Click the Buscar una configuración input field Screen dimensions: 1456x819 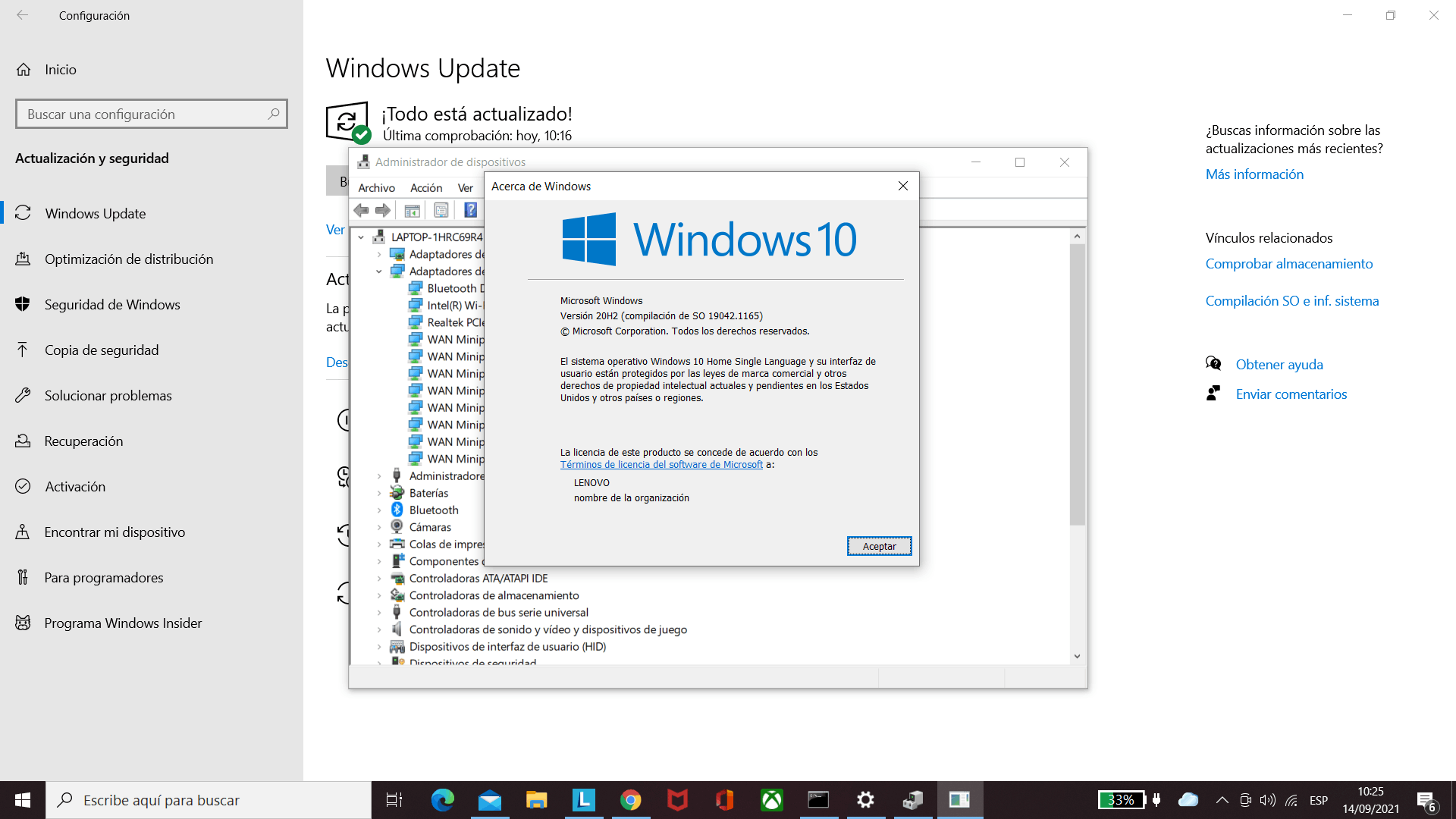[x=151, y=113]
